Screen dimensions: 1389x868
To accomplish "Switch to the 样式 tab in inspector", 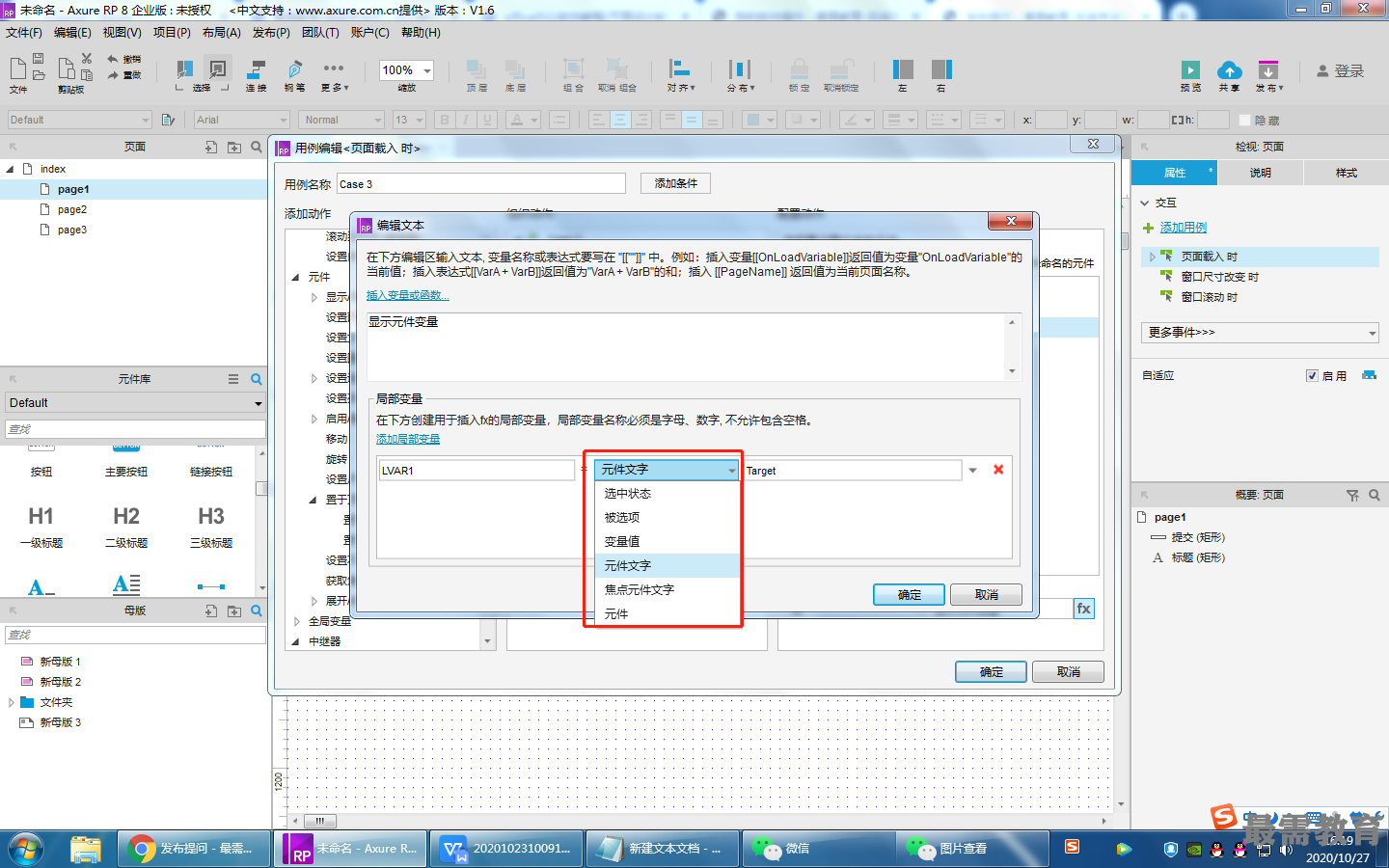I will pos(1347,173).
